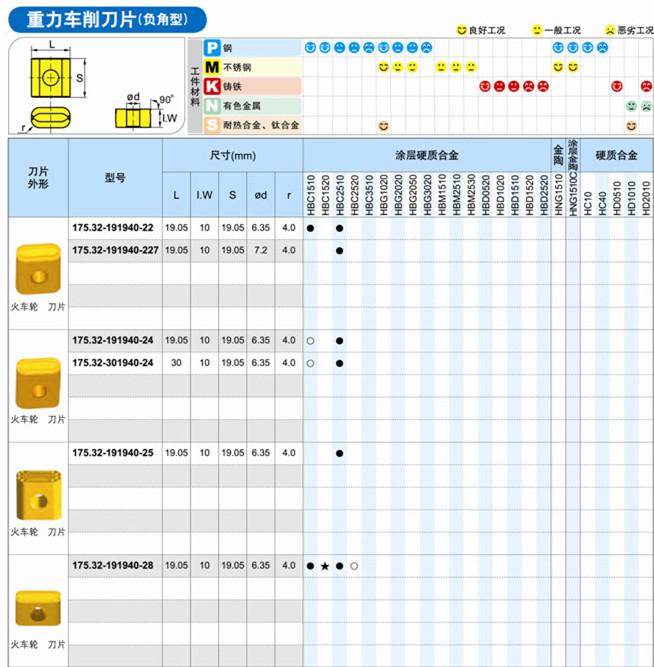Click the 一般工况 neutral face legend icon
Image resolution: width=654 pixels, height=667 pixels.
point(537,30)
